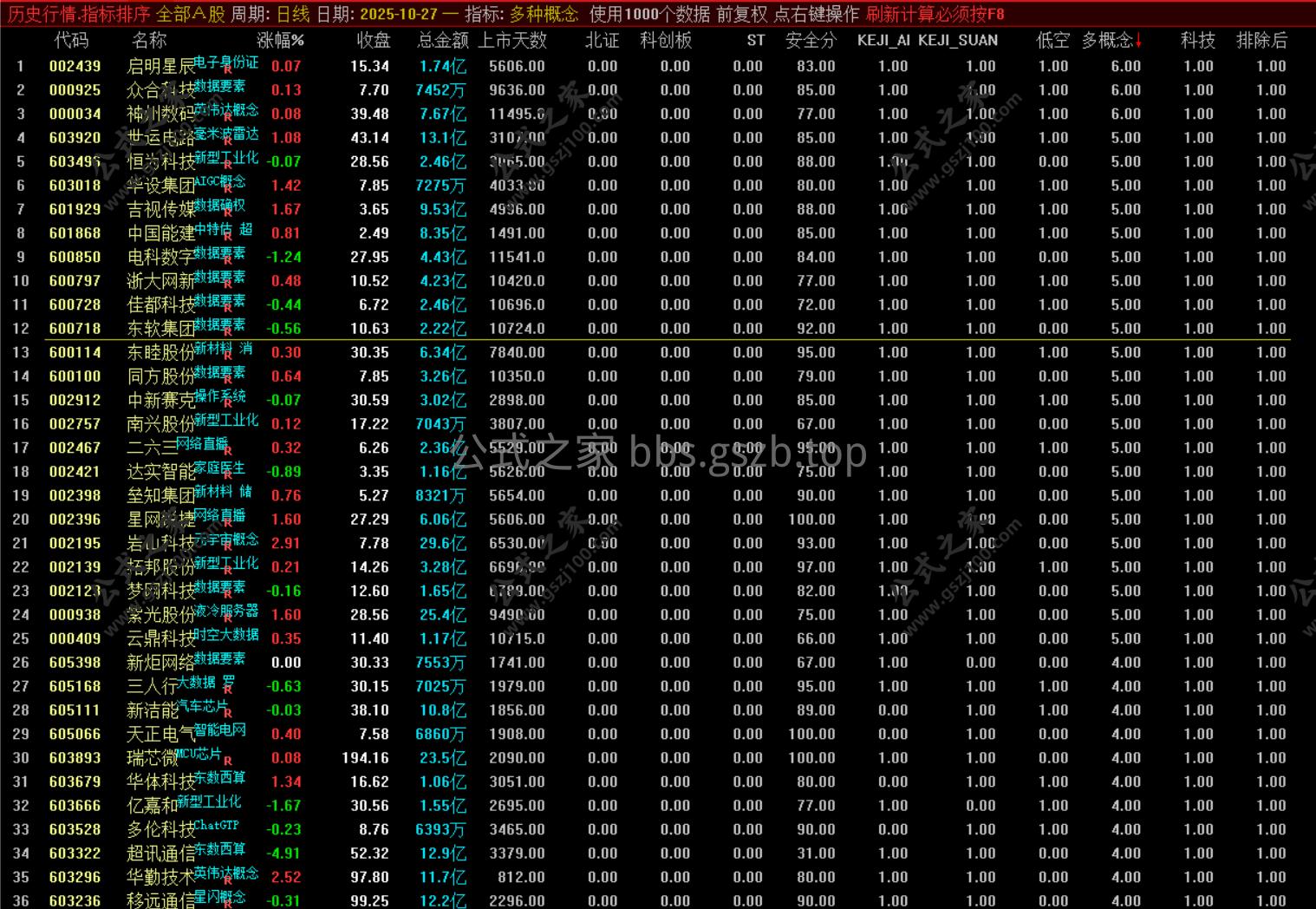Screen dimensions: 1316x909
Task: Select stock code 002396
Action: (x=75, y=520)
